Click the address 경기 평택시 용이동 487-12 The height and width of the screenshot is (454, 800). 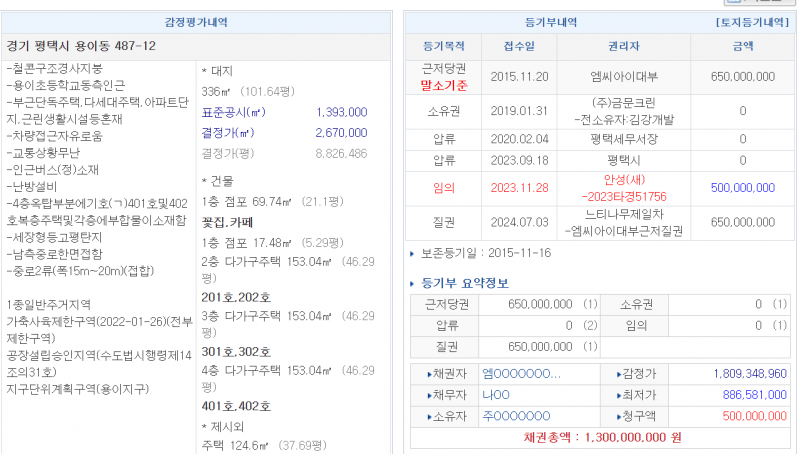tap(82, 47)
